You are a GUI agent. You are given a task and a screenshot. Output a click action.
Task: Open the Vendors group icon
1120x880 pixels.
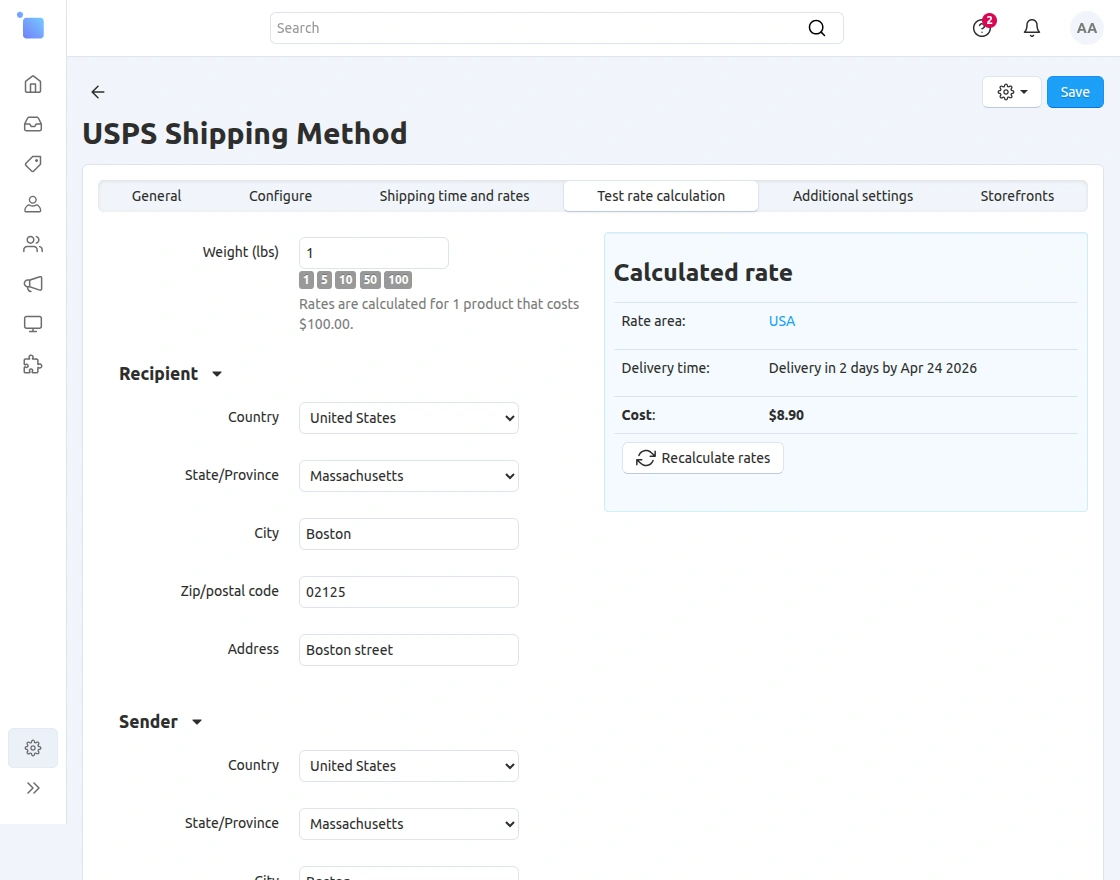pos(33,244)
